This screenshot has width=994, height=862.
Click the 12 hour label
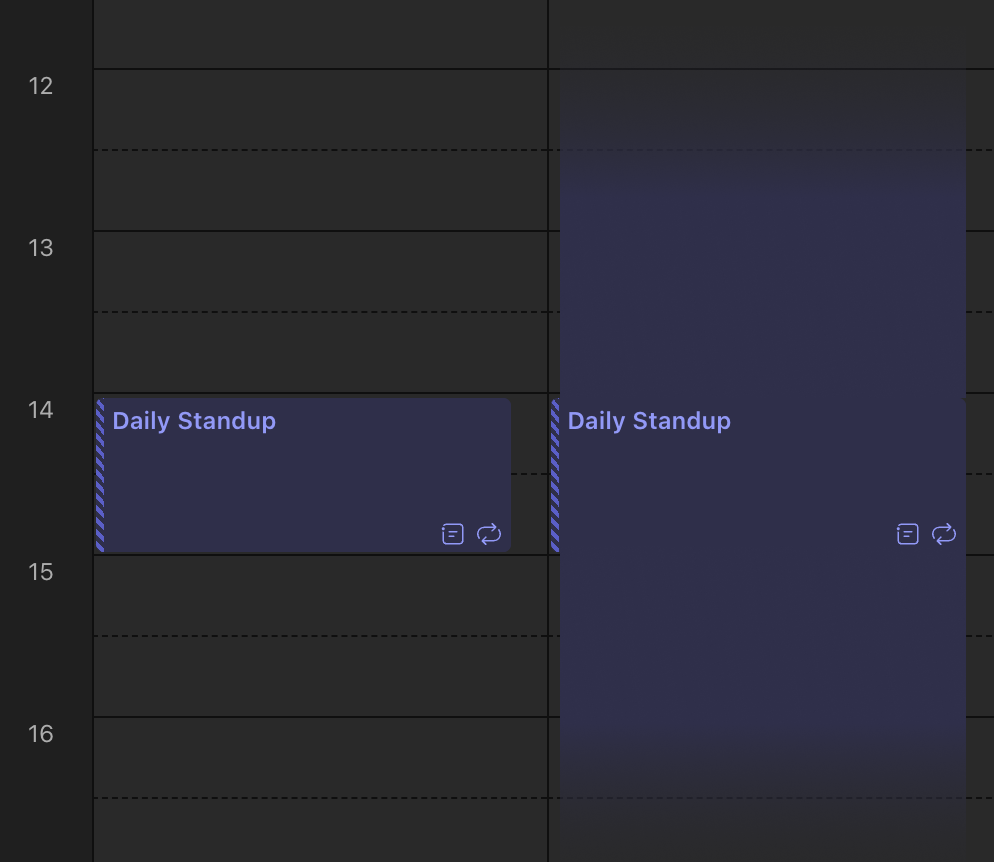[x=40, y=86]
